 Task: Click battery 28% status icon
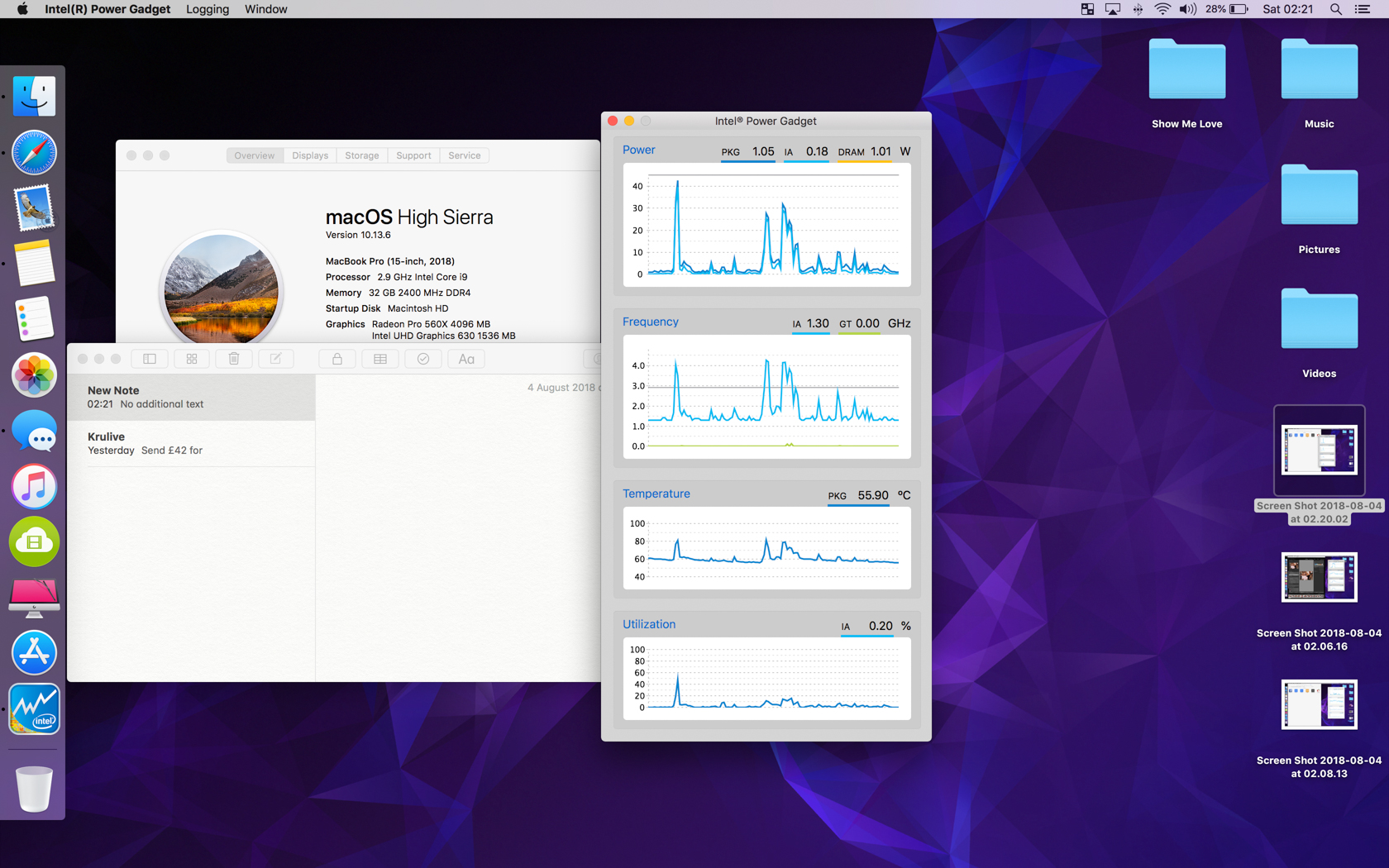coord(1227,9)
